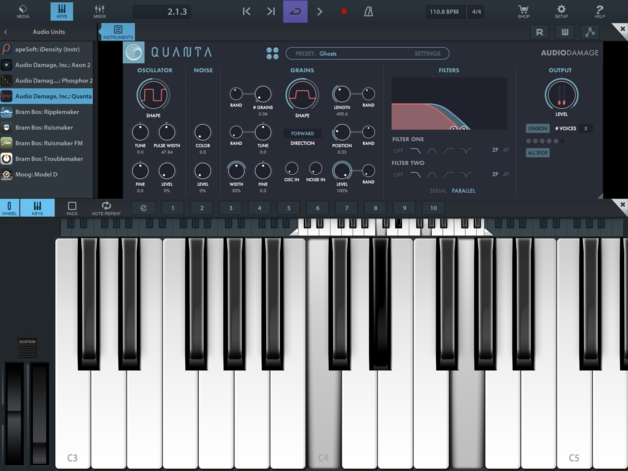This screenshot has height=471, width=628.
Task: Select chord button 1
Action: click(173, 208)
